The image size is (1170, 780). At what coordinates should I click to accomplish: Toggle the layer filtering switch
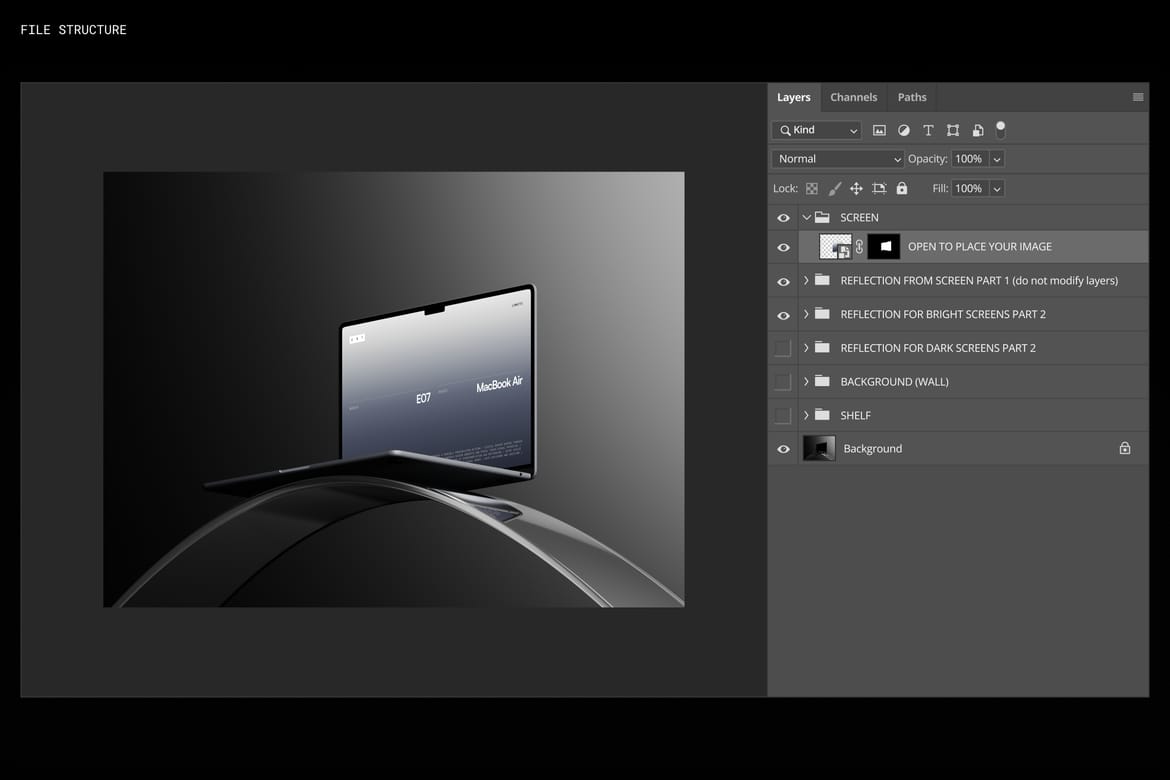point(1001,130)
